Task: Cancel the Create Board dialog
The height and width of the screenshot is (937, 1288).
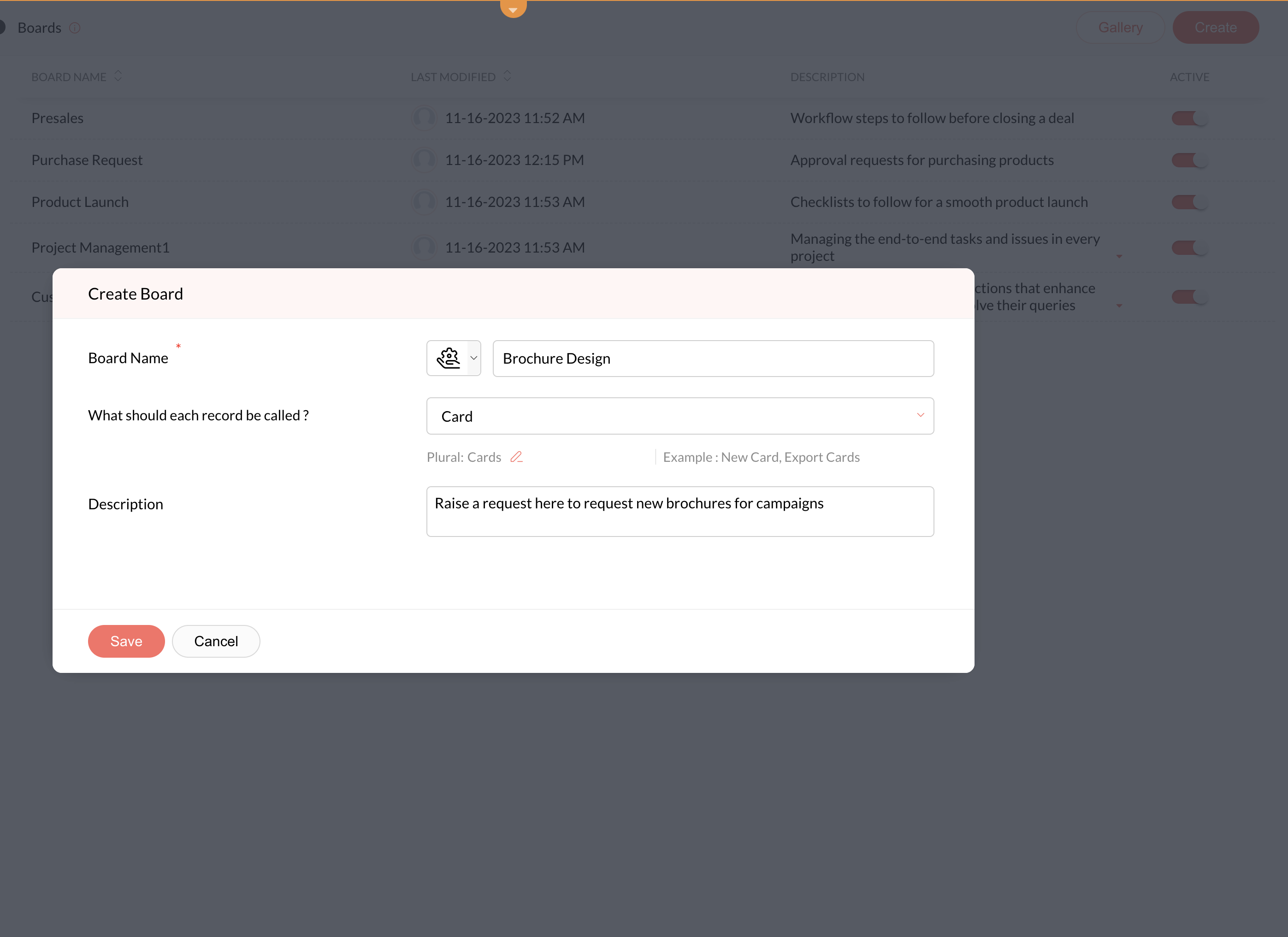Action: click(216, 641)
